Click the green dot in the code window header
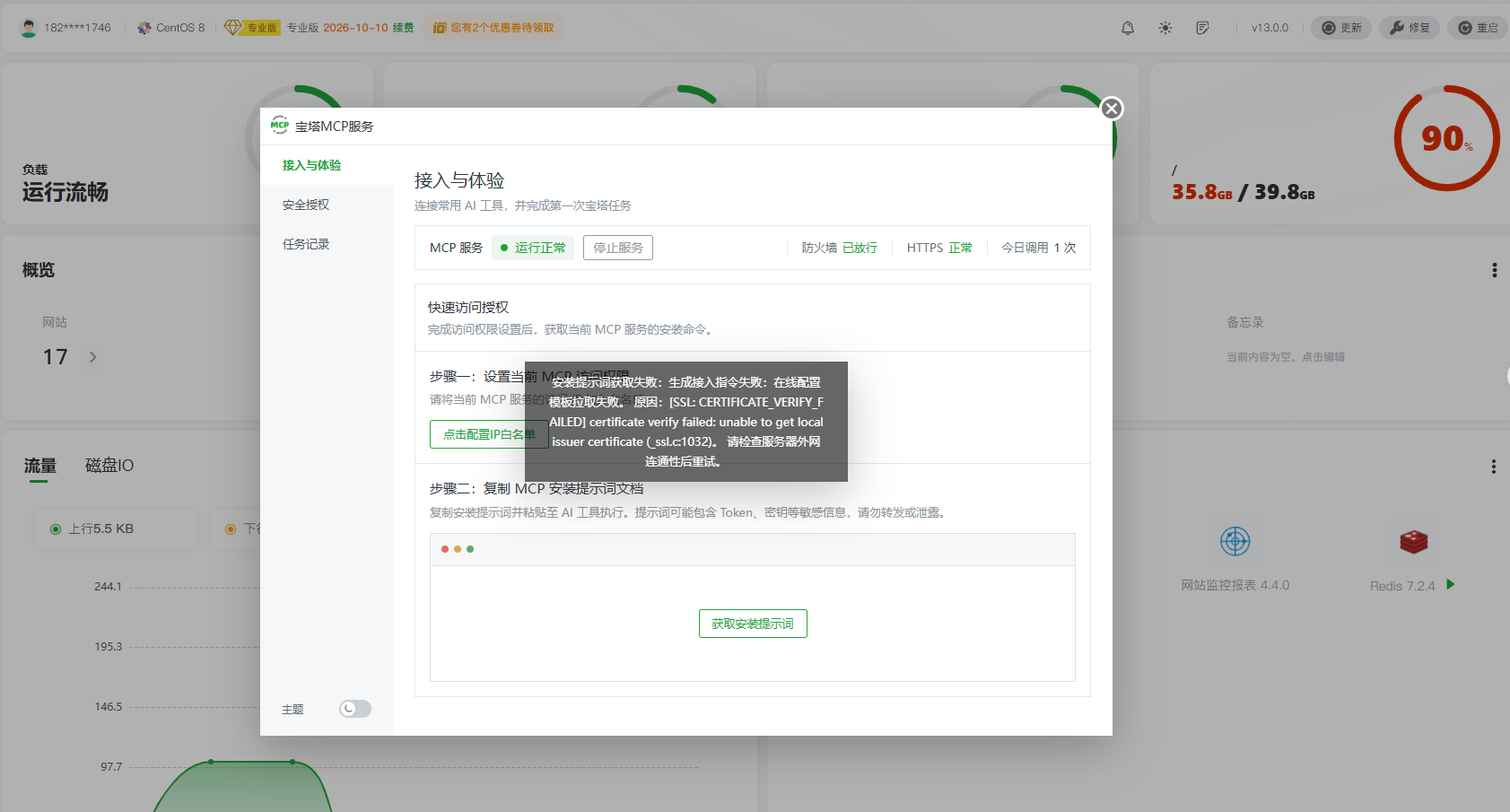Viewport: 1510px width, 812px height. tap(470, 549)
